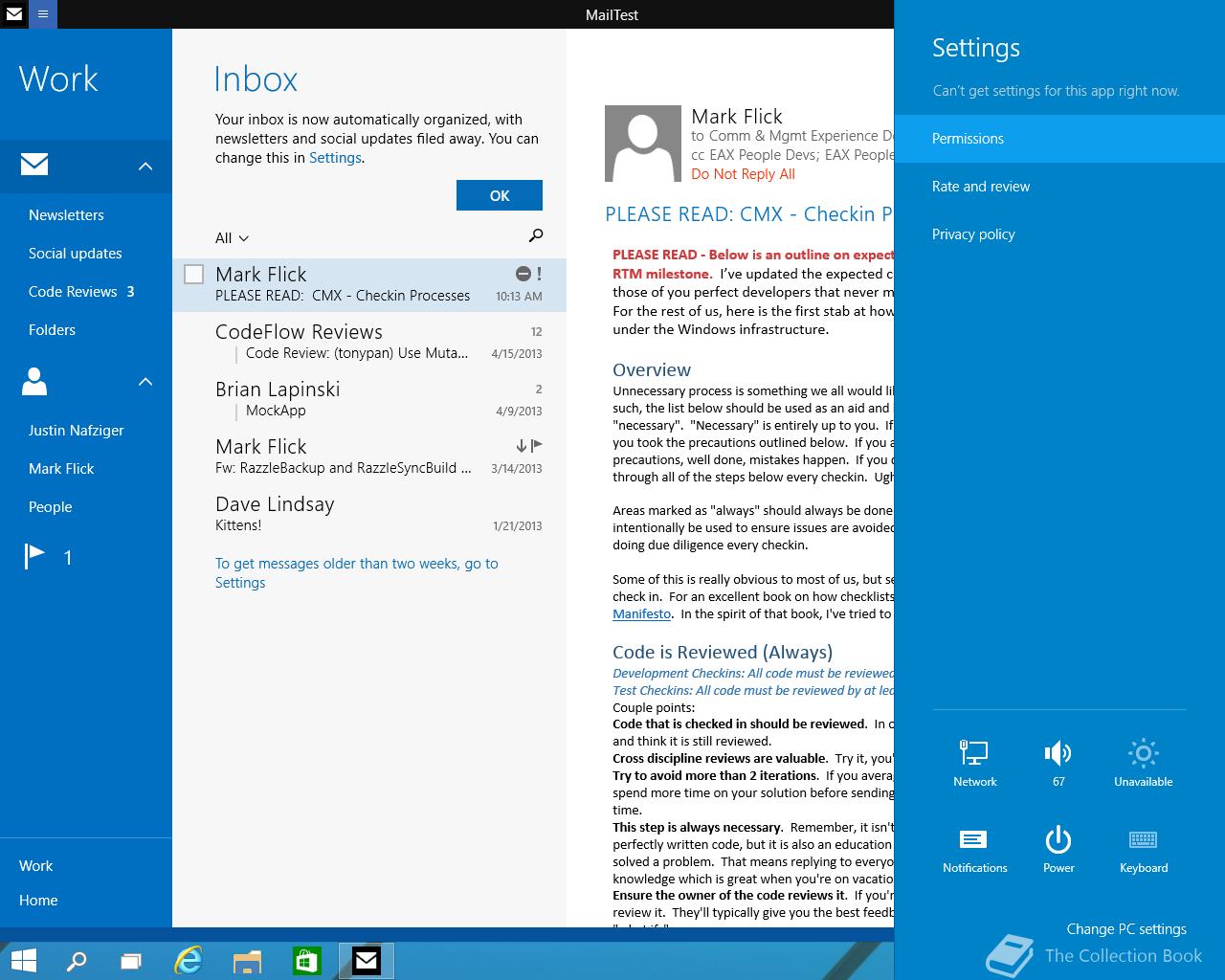
Task: Open Folders in sidebar
Action: [52, 329]
